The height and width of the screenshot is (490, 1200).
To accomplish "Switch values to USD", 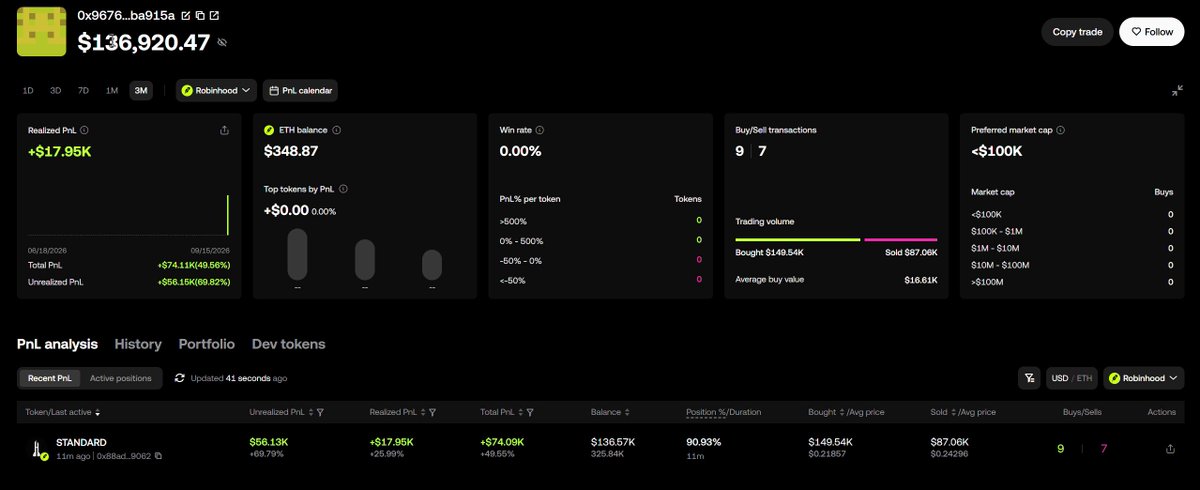I will [1059, 378].
